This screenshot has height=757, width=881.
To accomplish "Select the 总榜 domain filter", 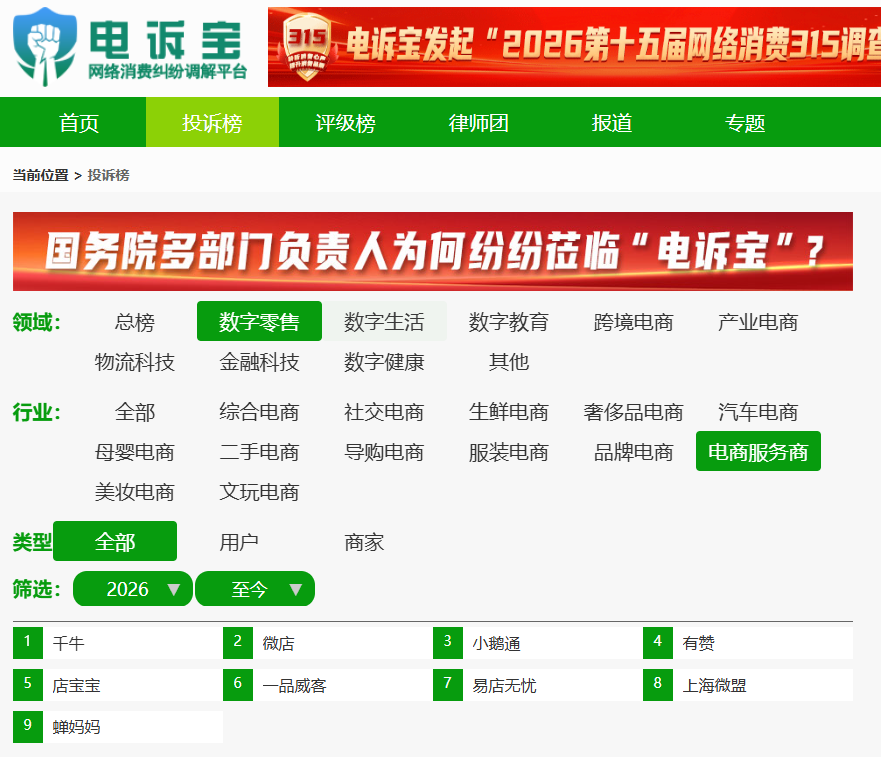I will [135, 321].
